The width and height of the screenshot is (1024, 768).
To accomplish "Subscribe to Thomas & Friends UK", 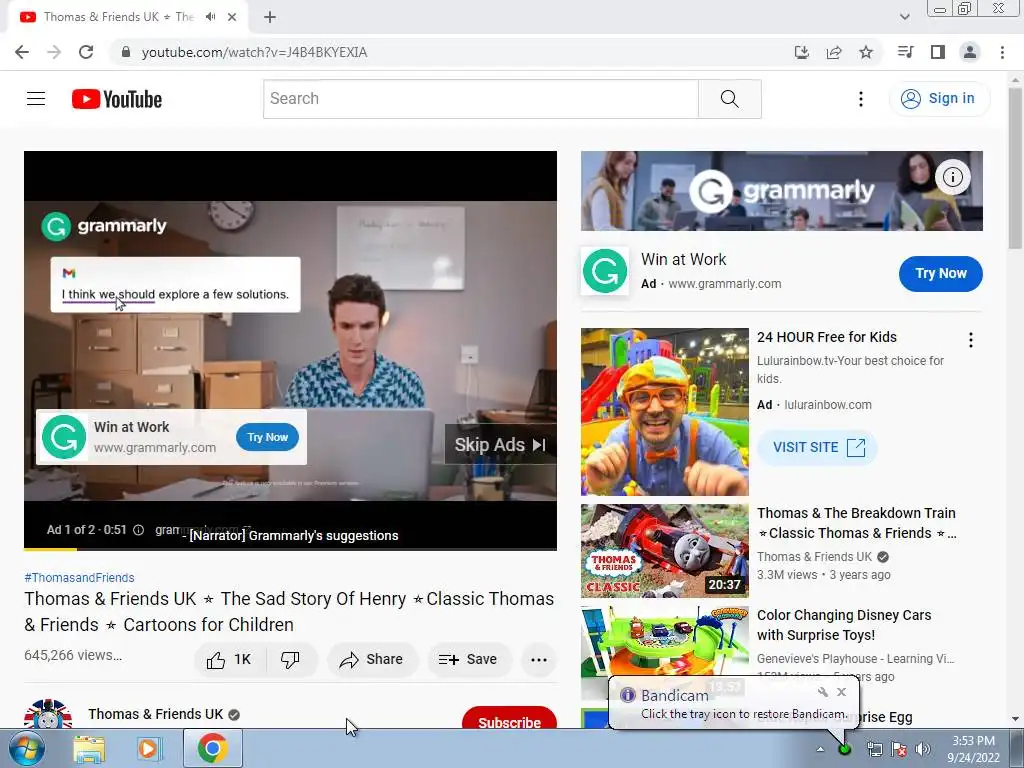I will 509,718.
